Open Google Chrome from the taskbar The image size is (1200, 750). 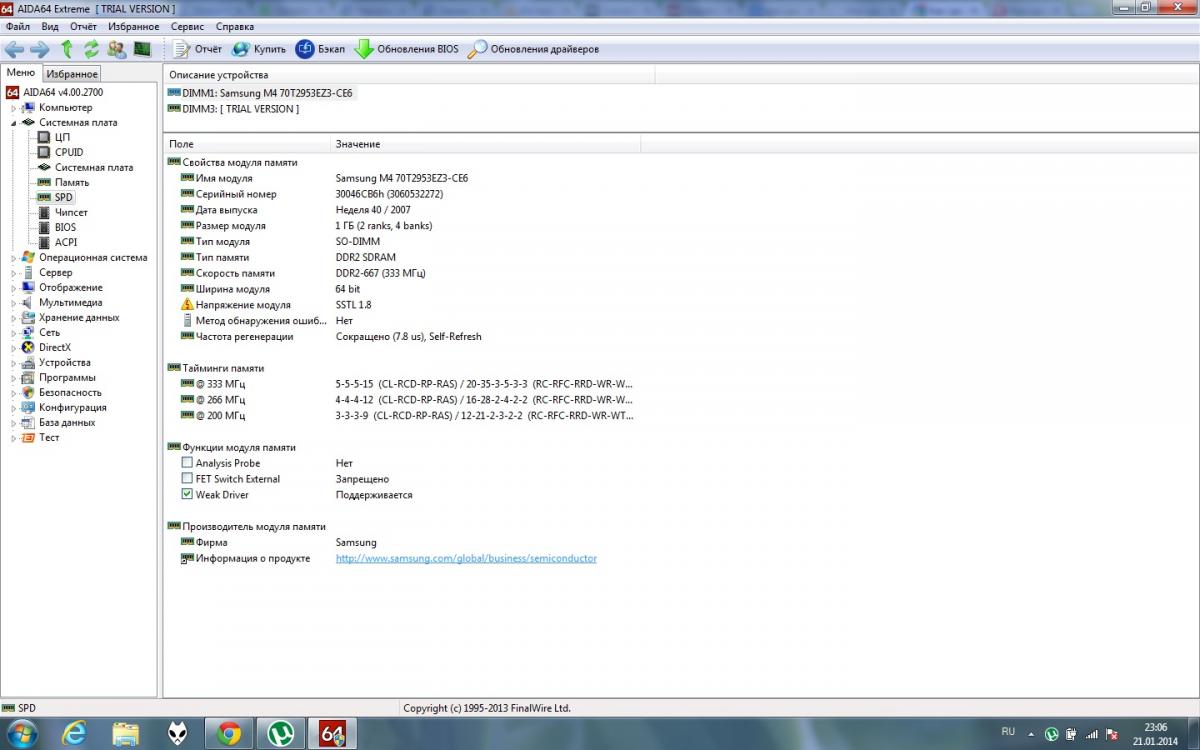(x=228, y=734)
